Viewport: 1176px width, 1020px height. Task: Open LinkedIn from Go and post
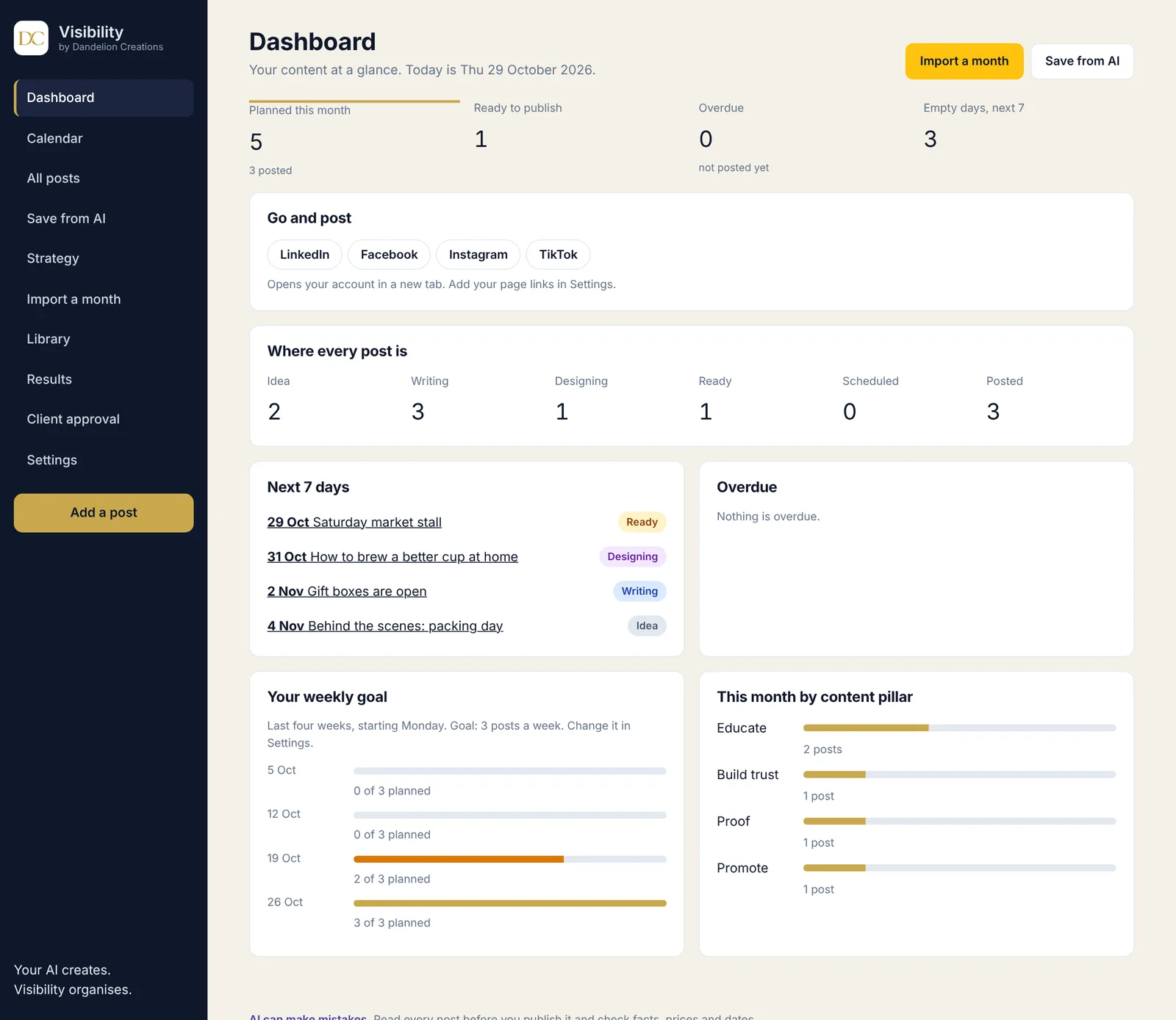coord(304,254)
